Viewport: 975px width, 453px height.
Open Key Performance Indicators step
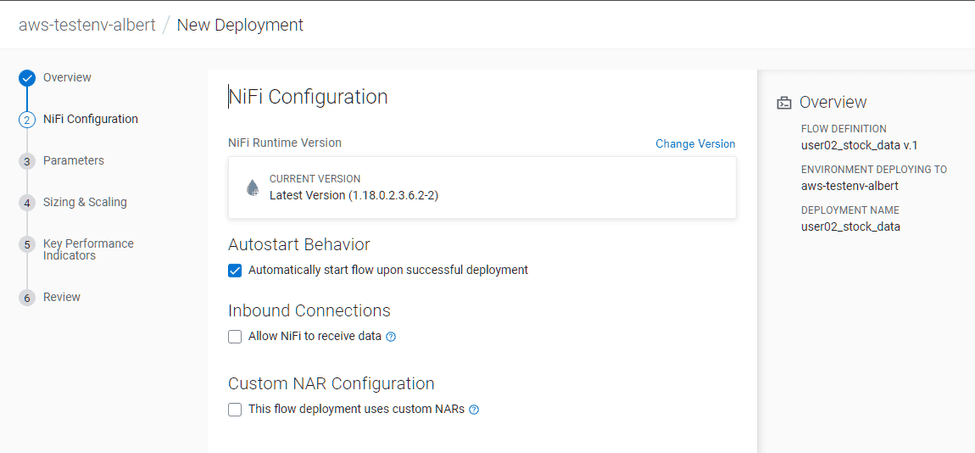pyautogui.click(x=88, y=249)
